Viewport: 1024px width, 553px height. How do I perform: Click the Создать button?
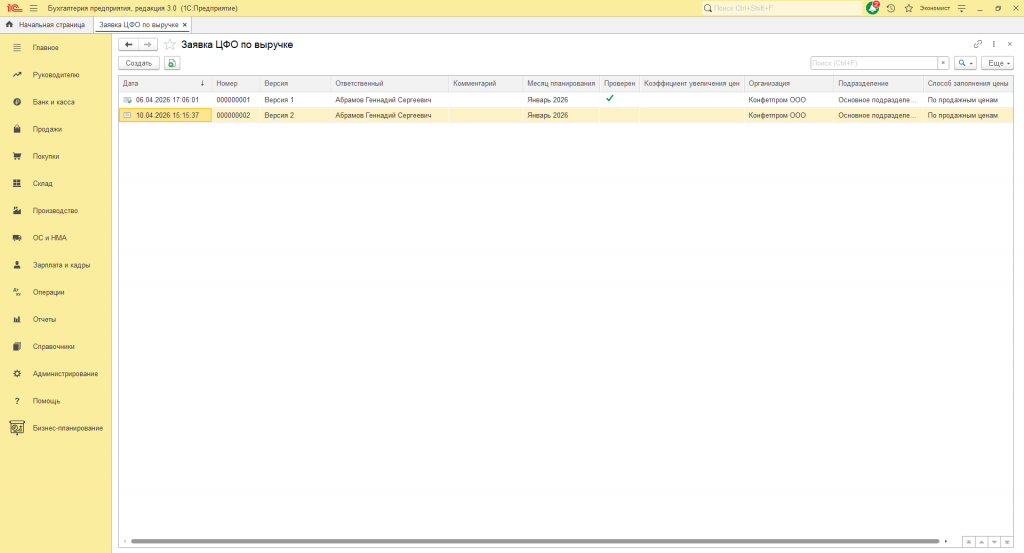point(138,63)
